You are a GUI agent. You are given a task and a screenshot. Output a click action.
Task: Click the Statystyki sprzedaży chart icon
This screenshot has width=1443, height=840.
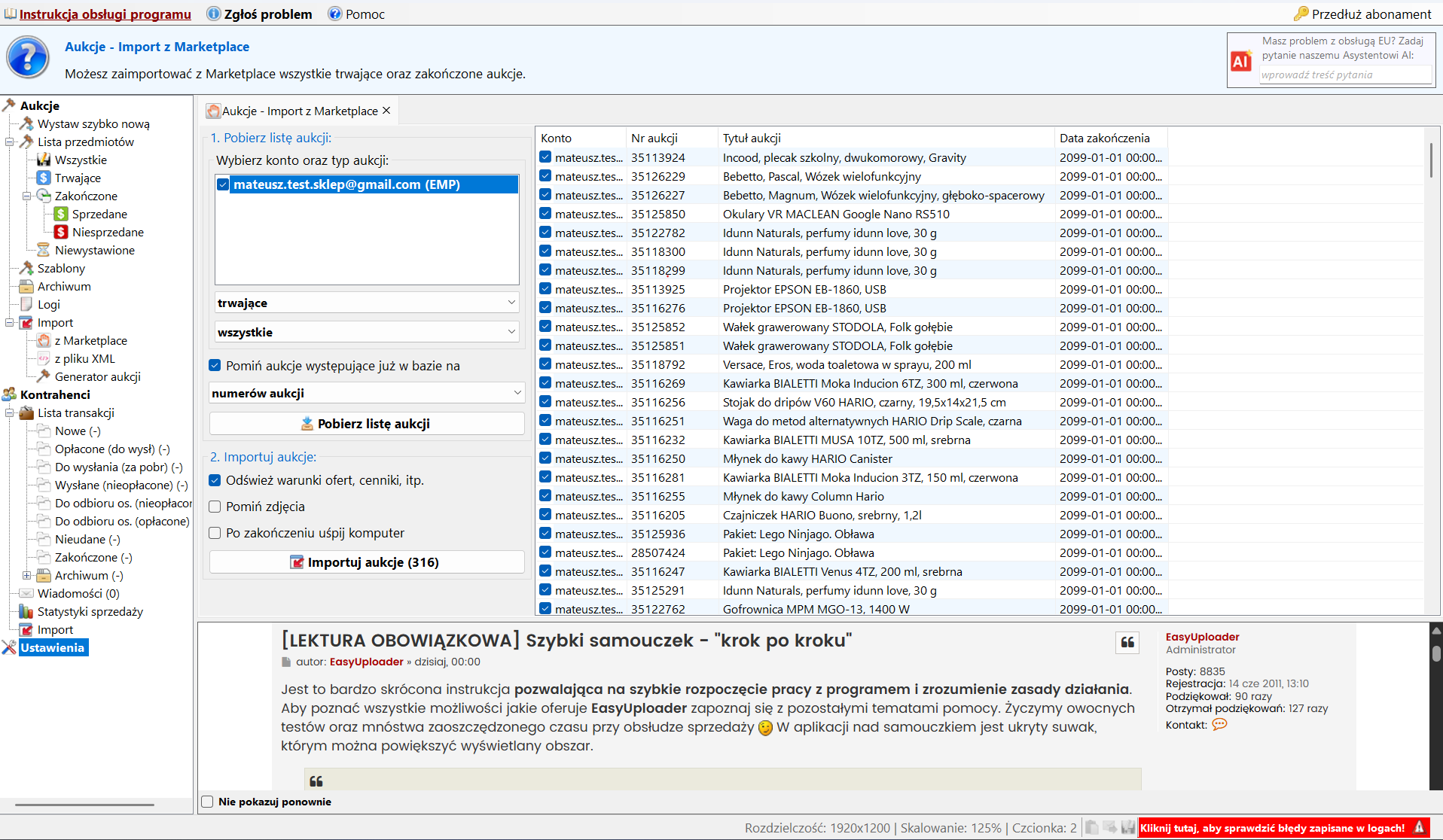point(26,612)
